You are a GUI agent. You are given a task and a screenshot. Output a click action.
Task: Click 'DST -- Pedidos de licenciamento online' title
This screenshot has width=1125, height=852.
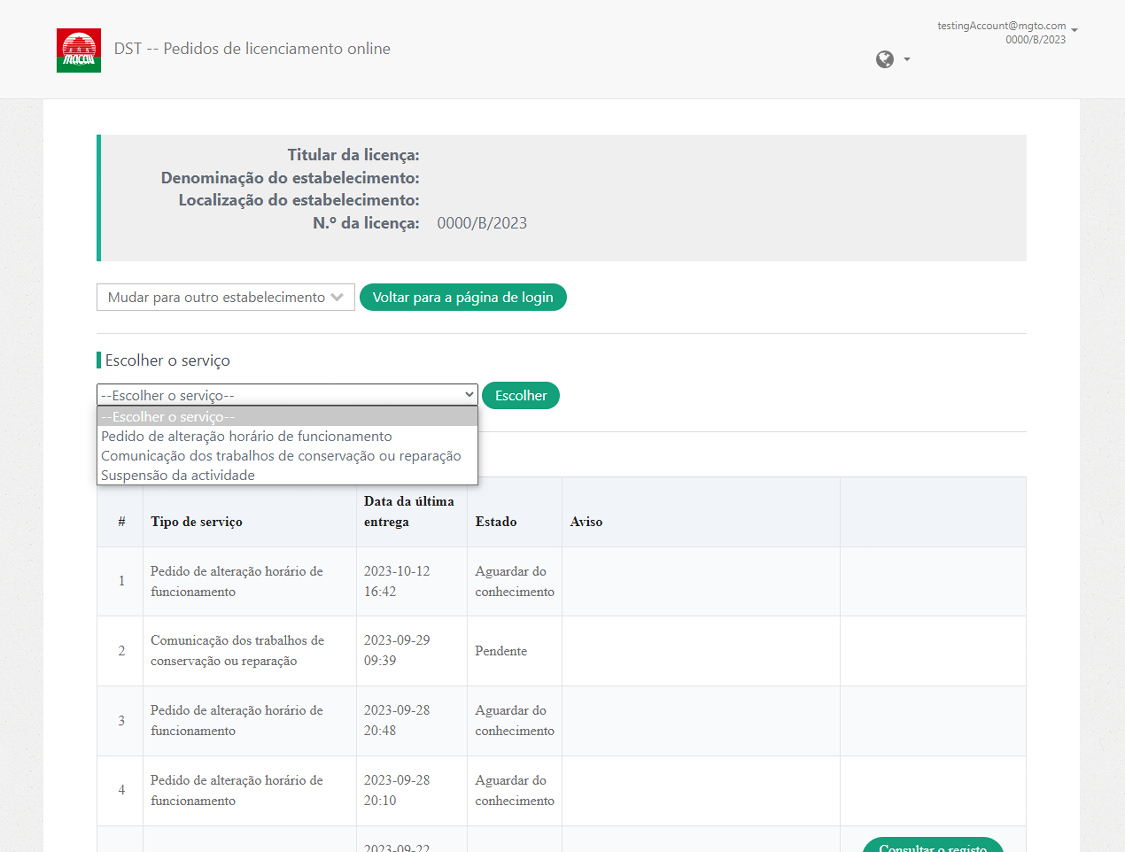click(x=252, y=49)
